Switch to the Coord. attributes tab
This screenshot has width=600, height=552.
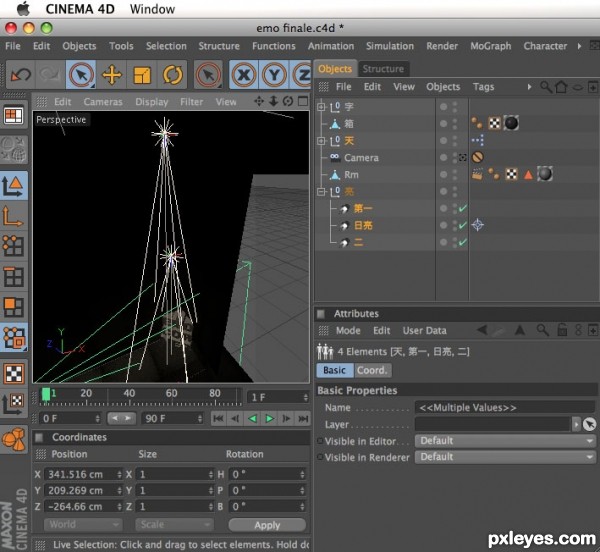(372, 370)
